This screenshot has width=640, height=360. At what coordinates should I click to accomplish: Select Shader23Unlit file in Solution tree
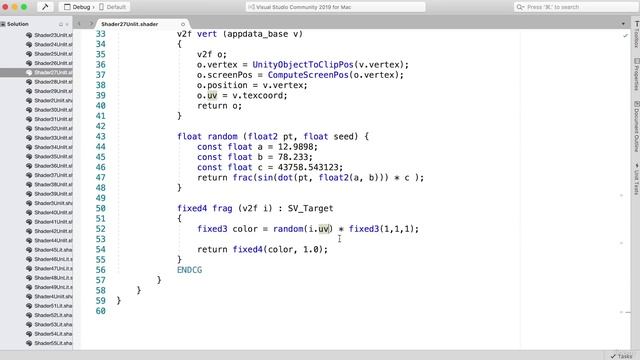pyautogui.click(x=49, y=35)
